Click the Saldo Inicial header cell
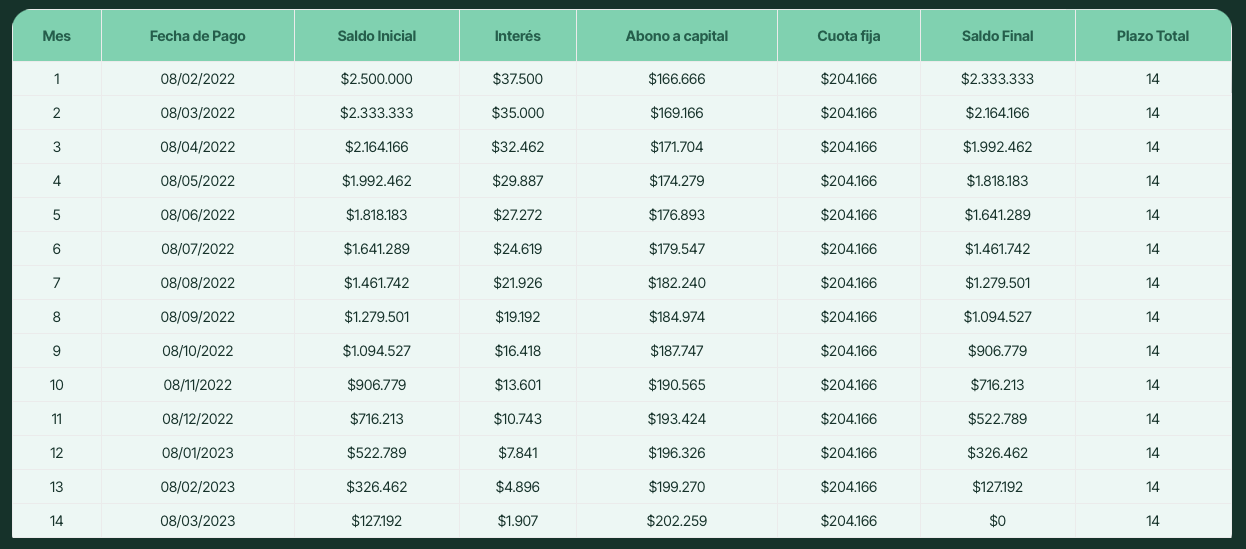The height and width of the screenshot is (549, 1246). click(377, 36)
